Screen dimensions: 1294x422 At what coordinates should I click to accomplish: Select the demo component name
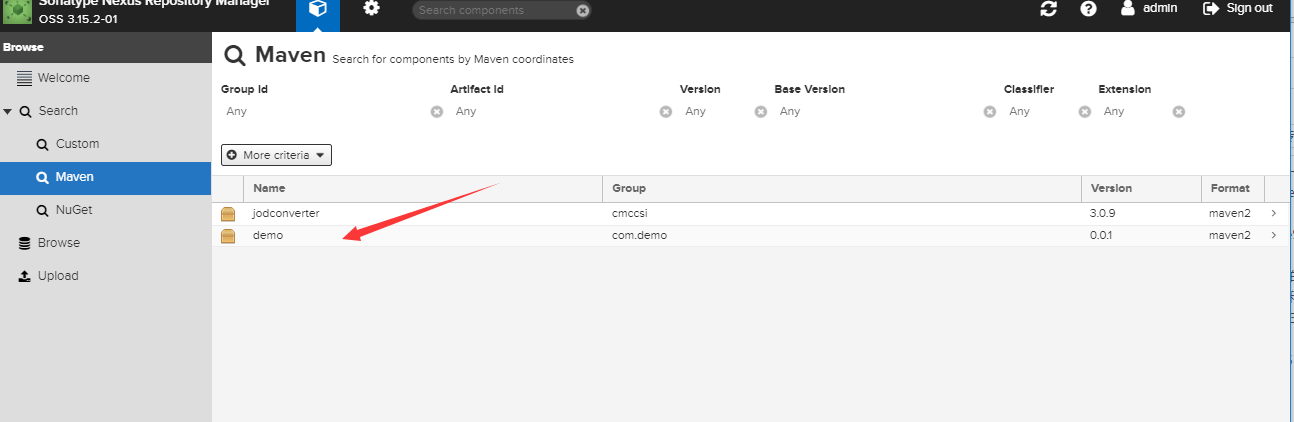pyautogui.click(x=268, y=236)
